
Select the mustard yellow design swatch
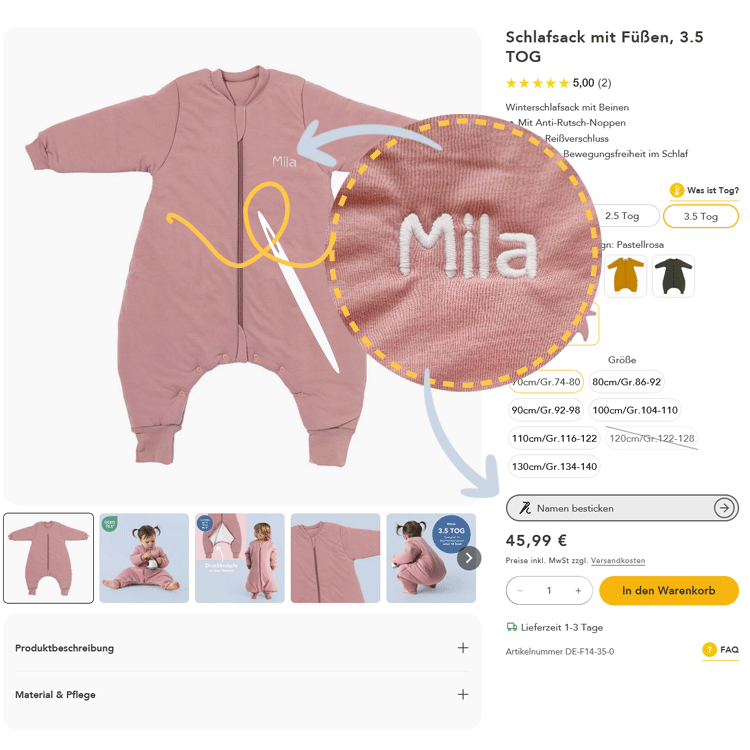pyautogui.click(x=626, y=276)
